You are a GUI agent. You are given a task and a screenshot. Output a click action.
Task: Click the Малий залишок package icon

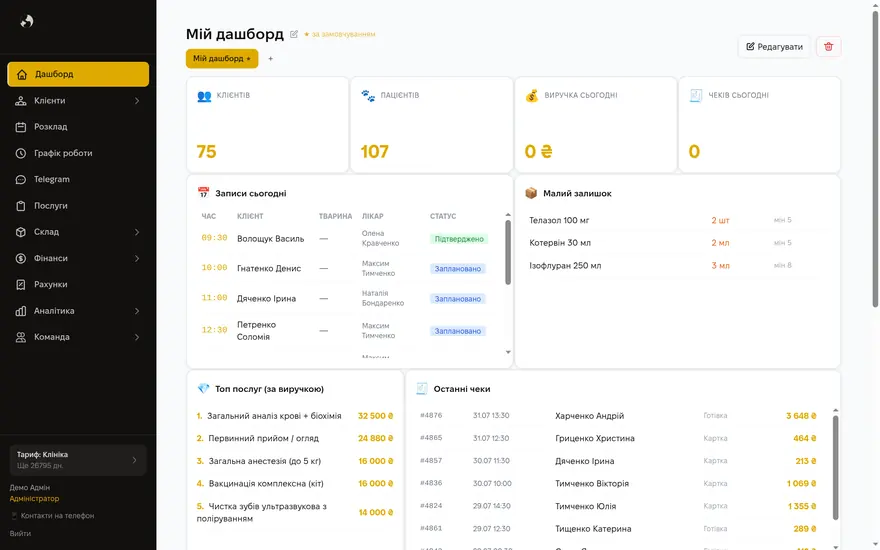coord(531,193)
